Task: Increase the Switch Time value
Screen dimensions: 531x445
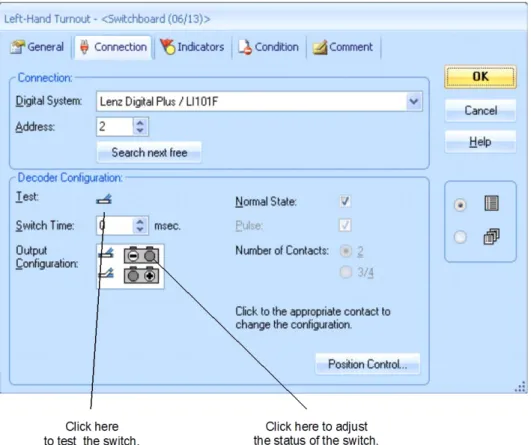Action: click(x=140, y=221)
